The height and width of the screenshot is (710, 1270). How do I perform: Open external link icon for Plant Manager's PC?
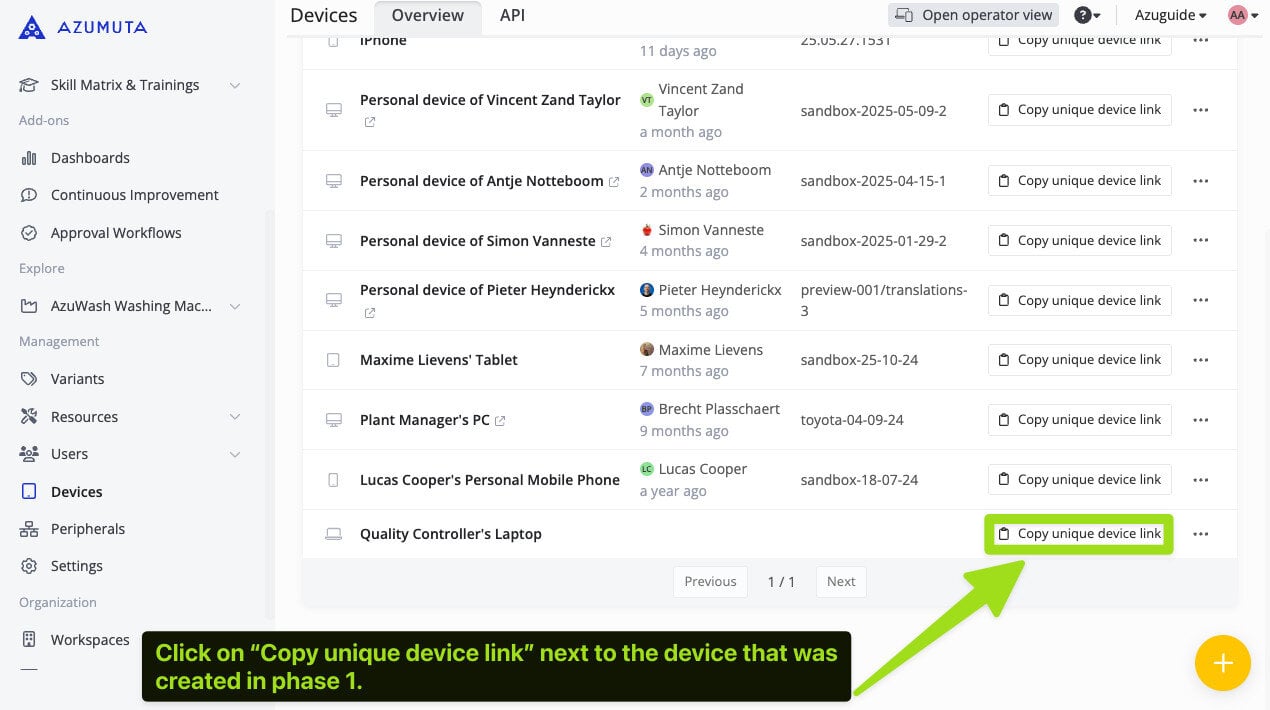click(500, 421)
